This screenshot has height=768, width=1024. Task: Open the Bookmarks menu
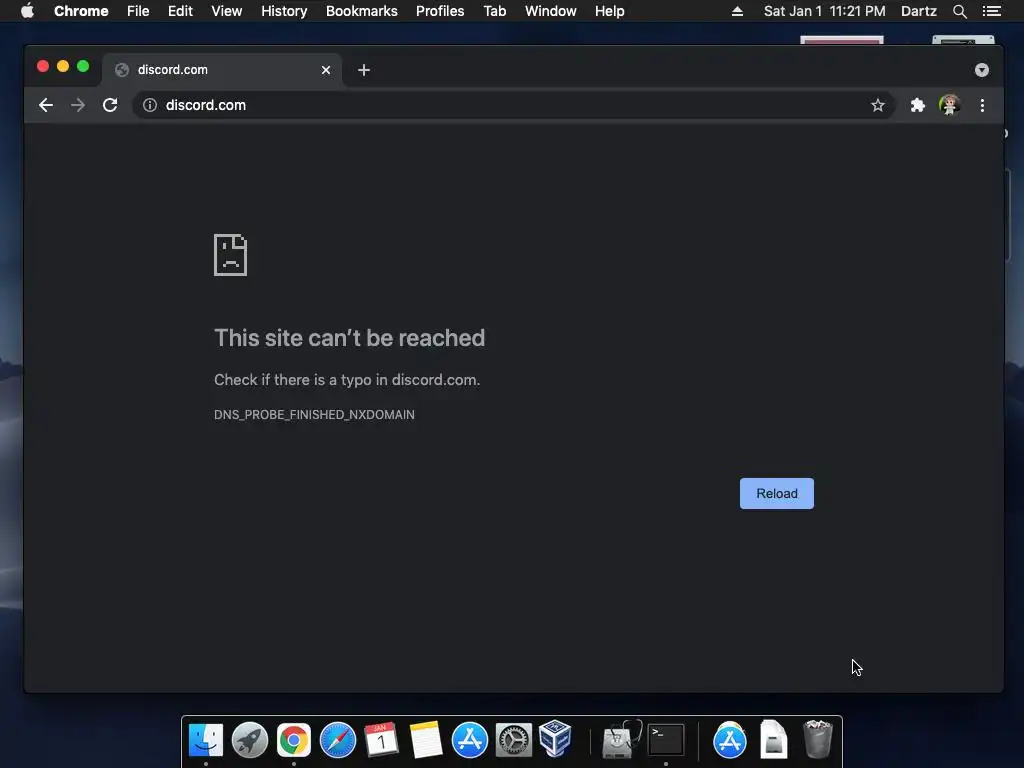[x=362, y=11]
